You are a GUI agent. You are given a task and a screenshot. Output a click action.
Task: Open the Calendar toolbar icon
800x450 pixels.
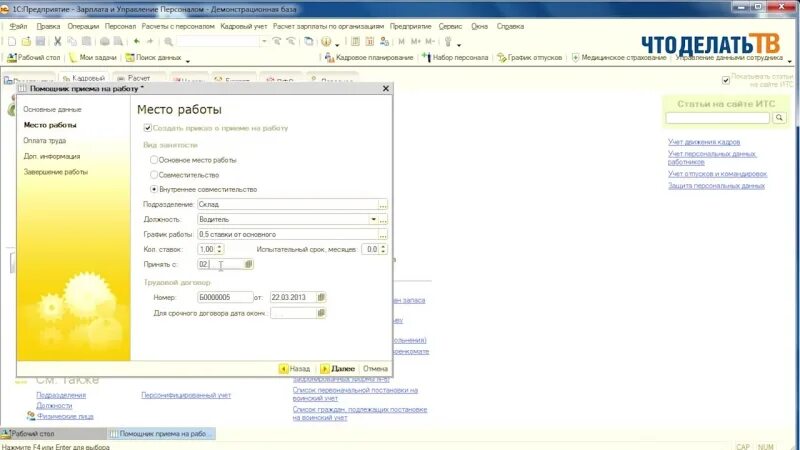click(370, 41)
